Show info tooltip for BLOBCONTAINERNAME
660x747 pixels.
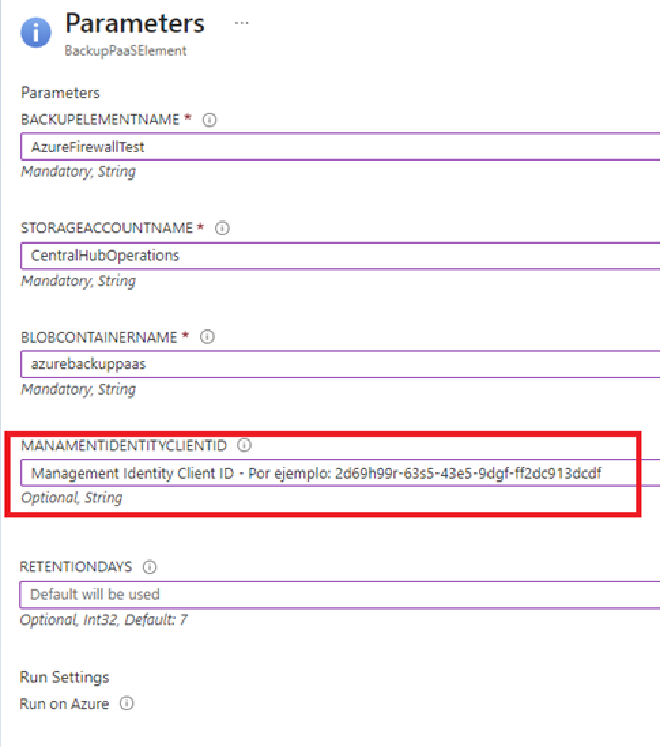(207, 337)
